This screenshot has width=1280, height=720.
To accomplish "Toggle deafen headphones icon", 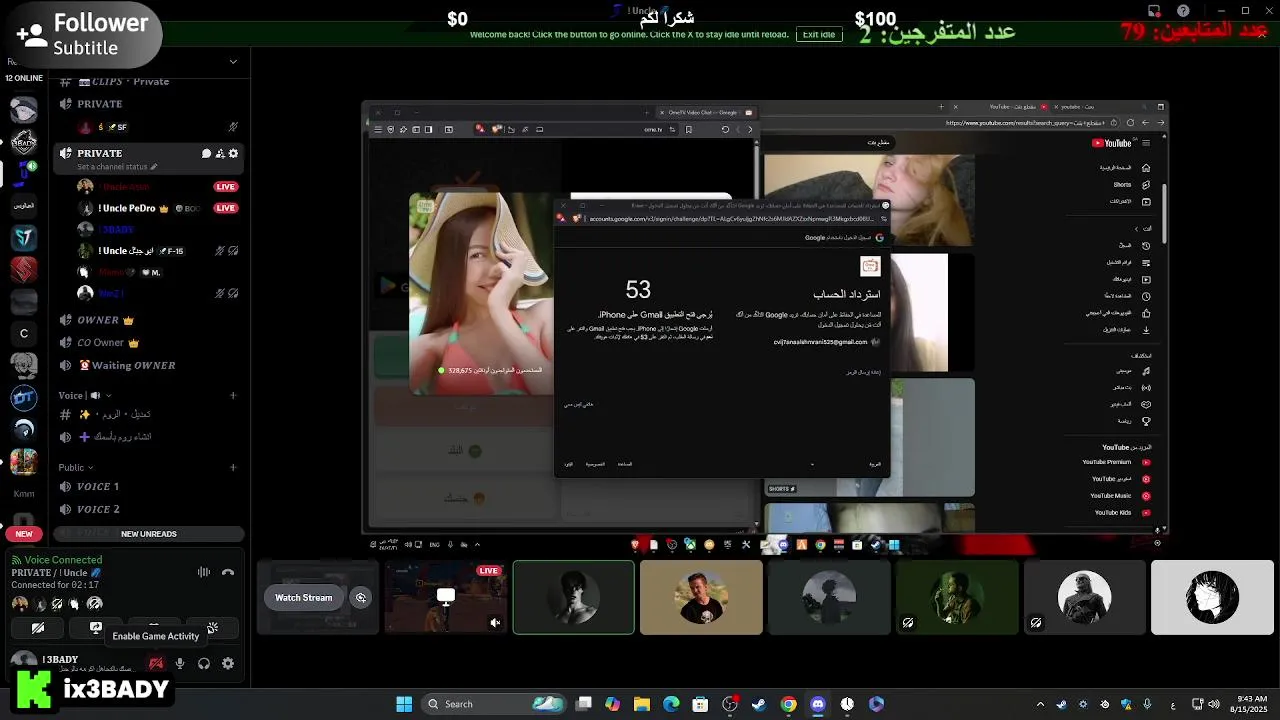I will 204,663.
